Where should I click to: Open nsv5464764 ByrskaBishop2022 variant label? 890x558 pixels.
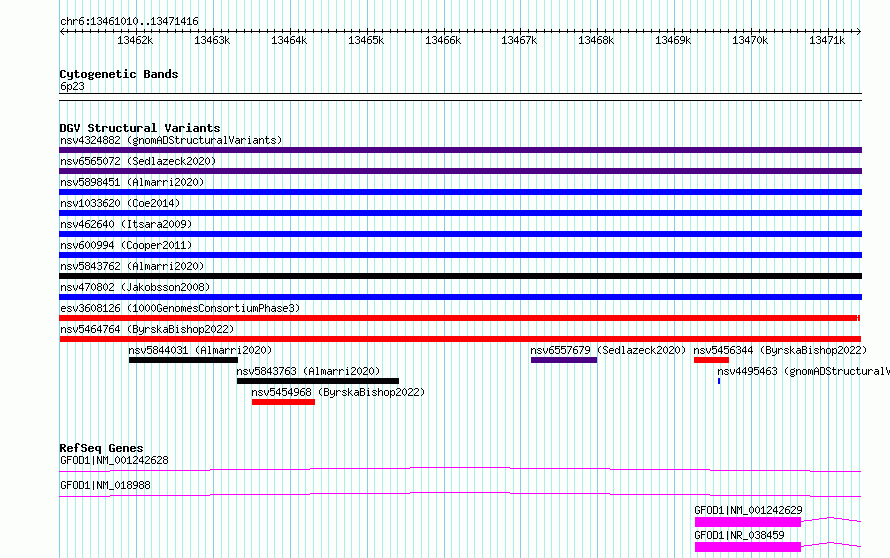coord(147,329)
